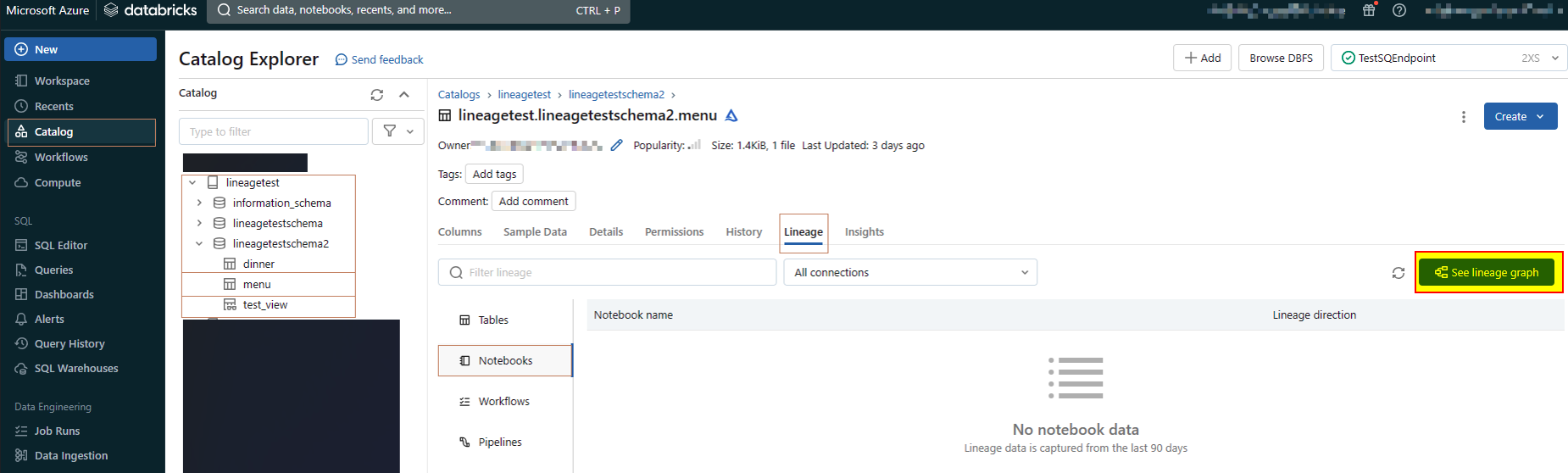This screenshot has width=1568, height=473.
Task: Open the TestSQEndpoint warehouse selector
Action: click(x=1448, y=58)
